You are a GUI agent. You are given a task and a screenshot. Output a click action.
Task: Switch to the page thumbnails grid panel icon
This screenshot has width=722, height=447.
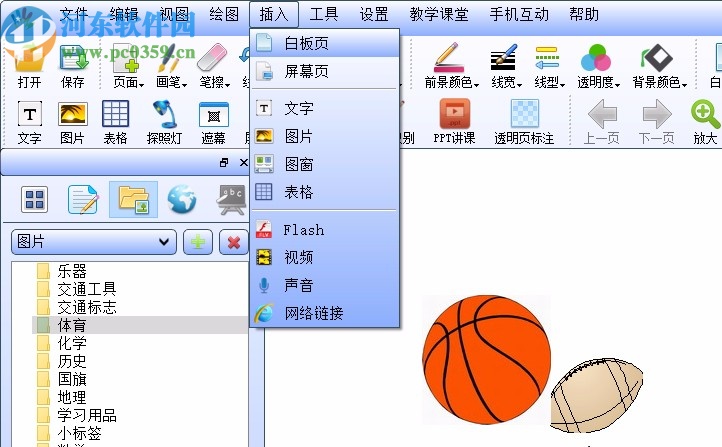35,200
